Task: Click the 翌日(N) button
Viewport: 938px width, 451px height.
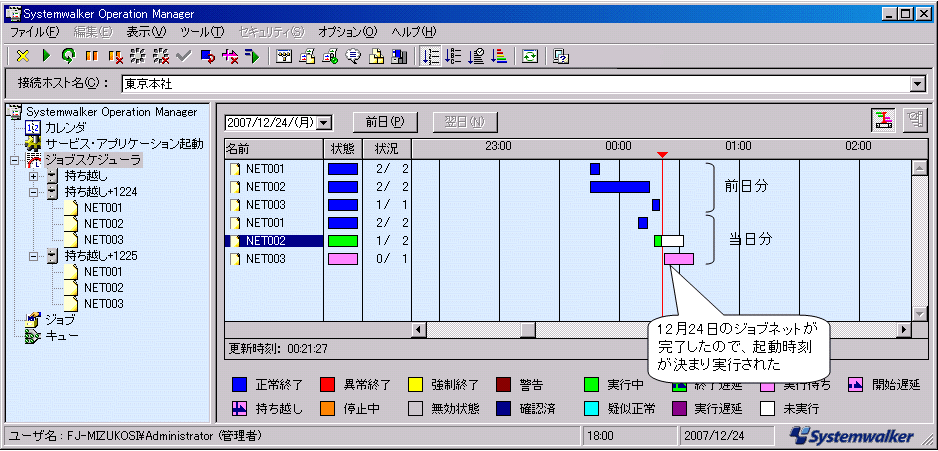Action: pyautogui.click(x=465, y=122)
